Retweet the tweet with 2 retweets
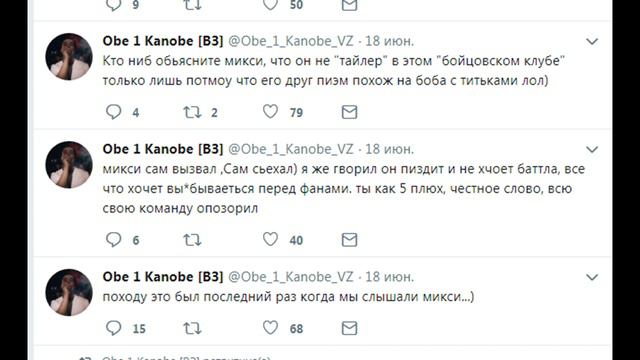The image size is (640, 360). [x=192, y=112]
